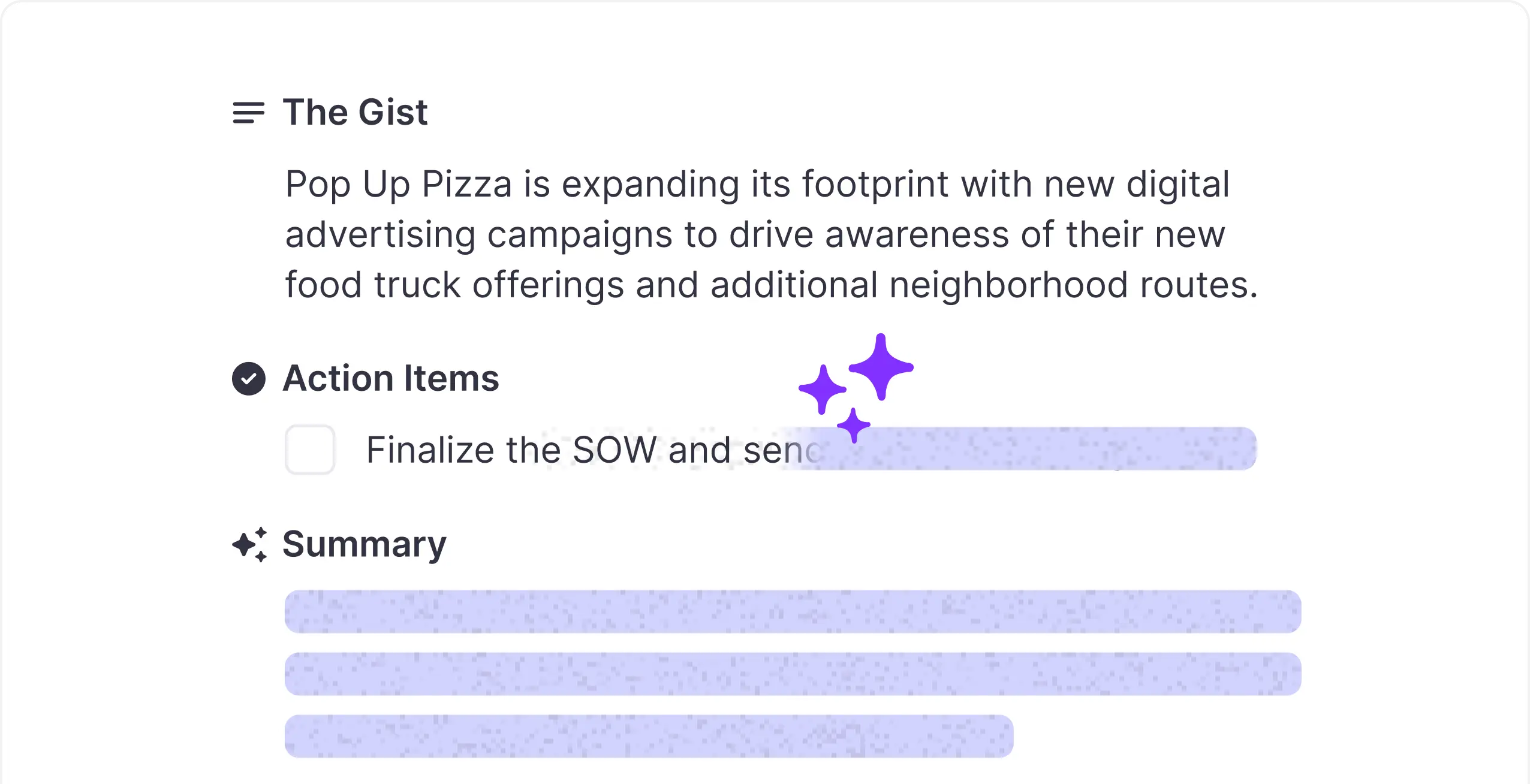Click the Pop Up Pizza gist paragraph
The height and width of the screenshot is (784, 1530).
771,234
